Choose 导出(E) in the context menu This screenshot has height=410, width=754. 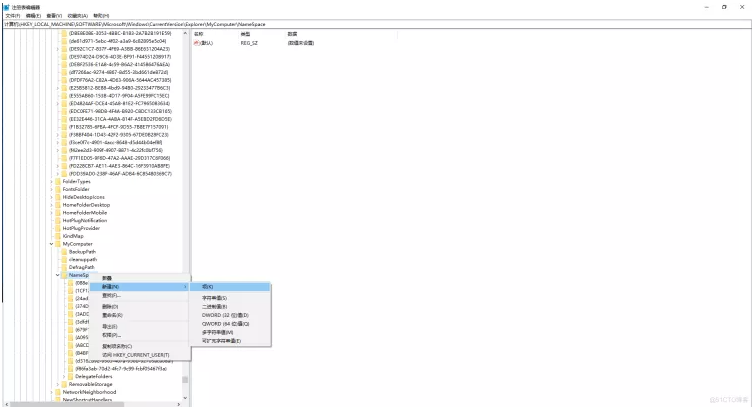[x=139, y=326]
